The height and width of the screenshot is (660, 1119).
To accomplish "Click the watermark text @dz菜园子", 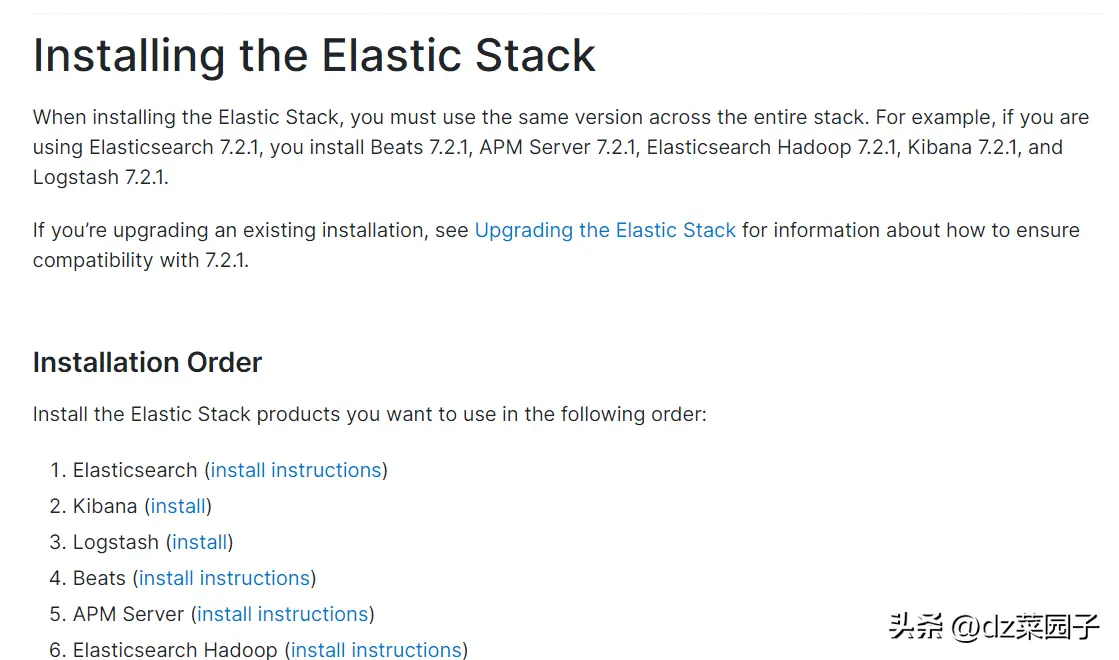I will pos(1025,626).
